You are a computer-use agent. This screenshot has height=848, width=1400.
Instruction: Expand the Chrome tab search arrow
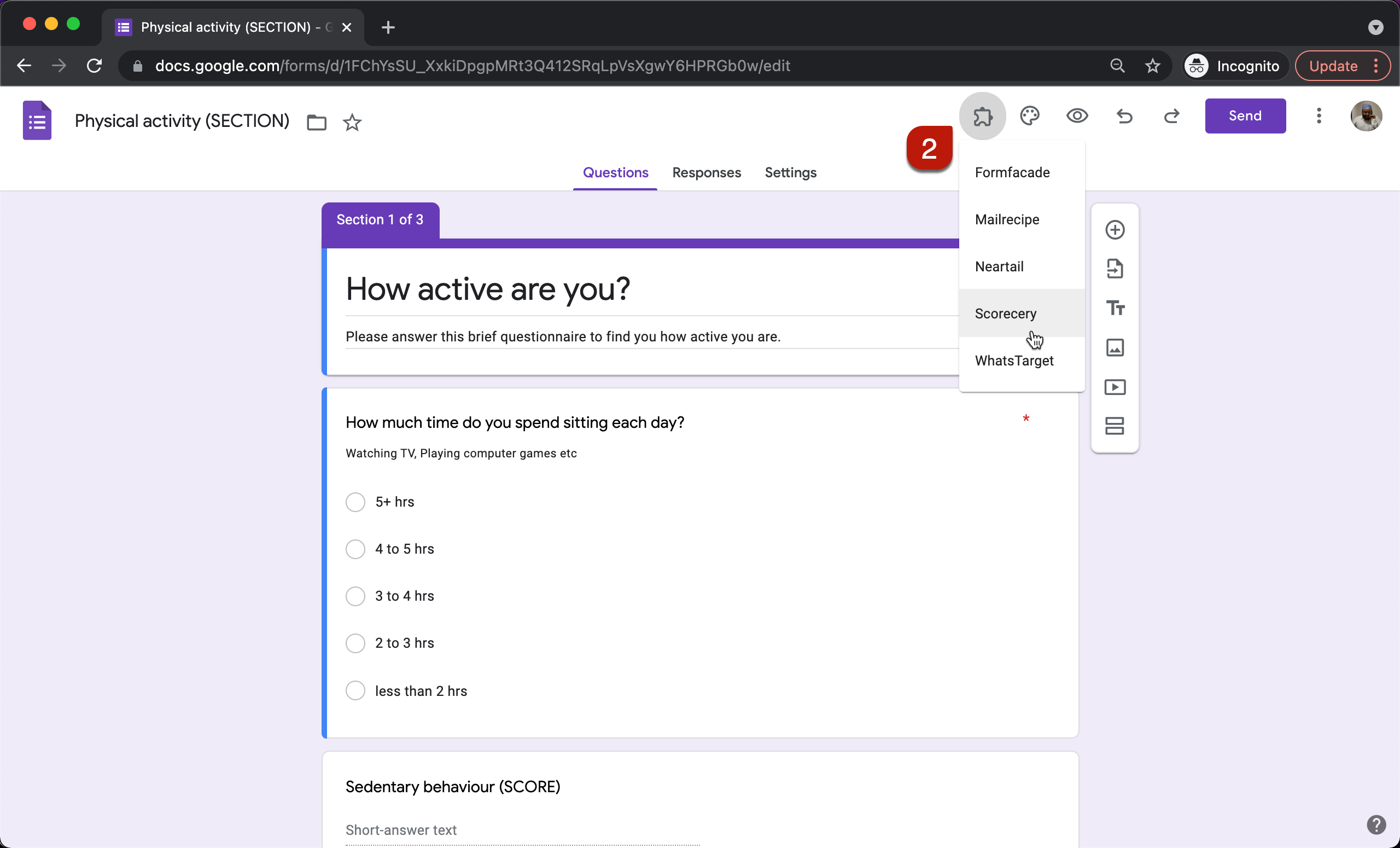point(1375,27)
